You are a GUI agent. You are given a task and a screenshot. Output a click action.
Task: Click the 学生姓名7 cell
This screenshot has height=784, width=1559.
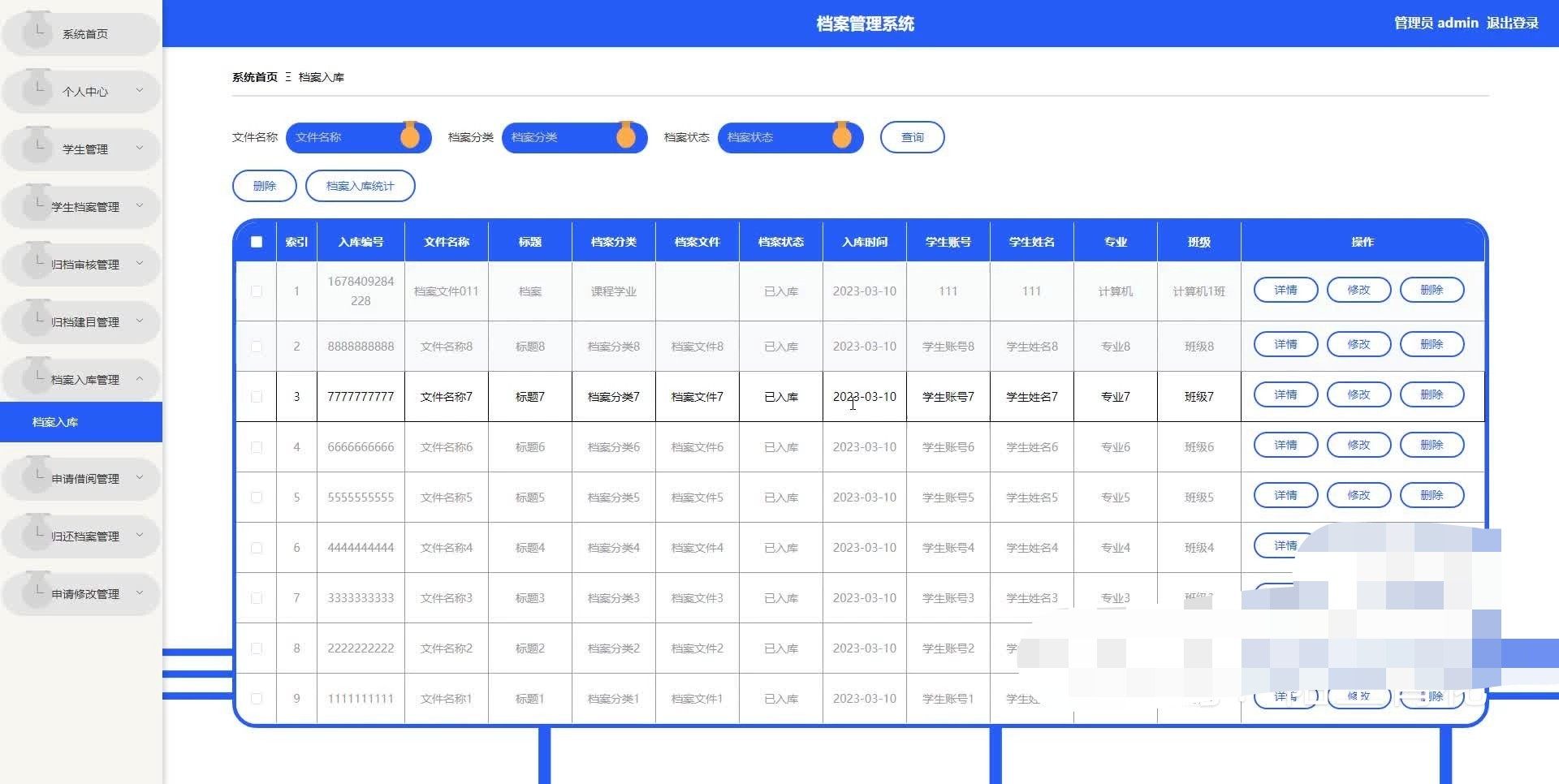[x=1032, y=397]
